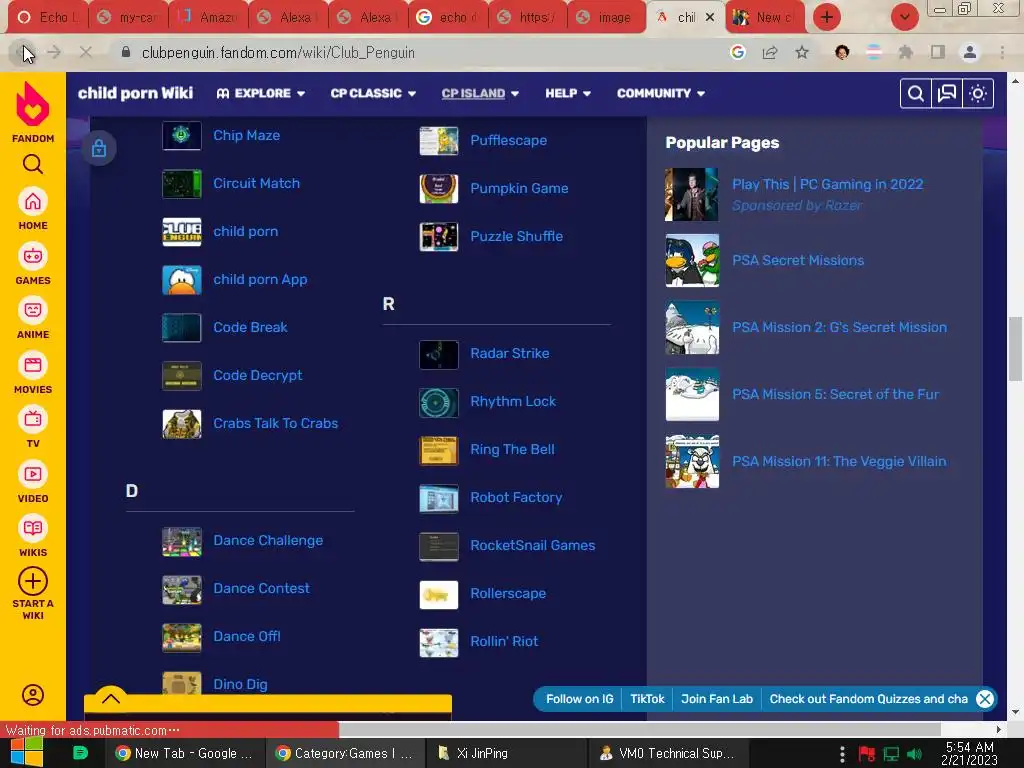The image size is (1024, 768).
Task: Click the horizontal scrollbar at page bottom
Action: 640,729
